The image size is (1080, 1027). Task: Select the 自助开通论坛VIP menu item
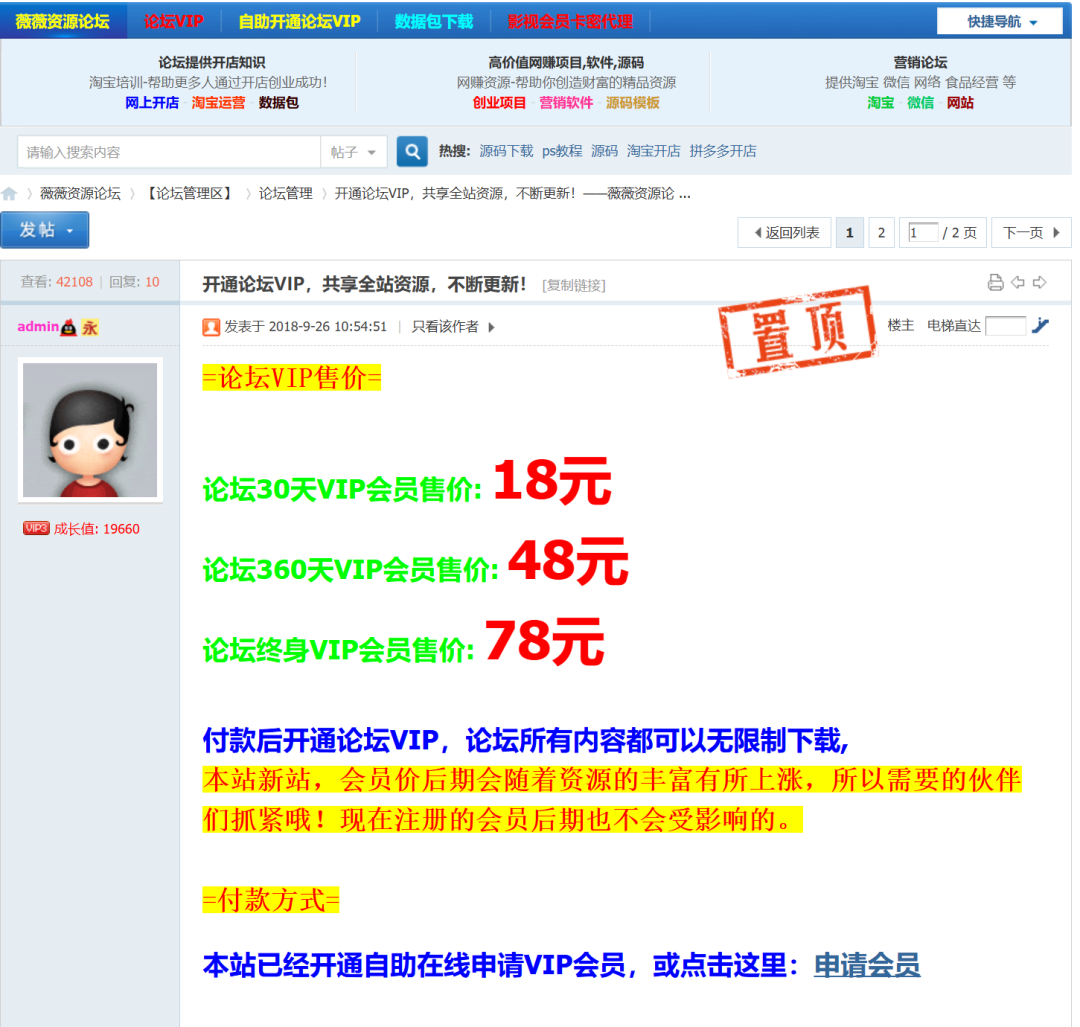pyautogui.click(x=297, y=19)
